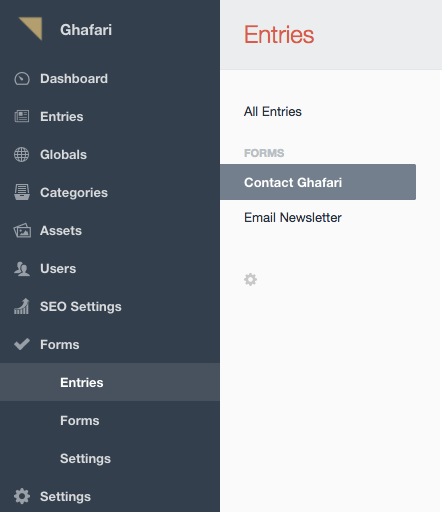
Task: Select the SEO Settings chart icon
Action: [x=22, y=306]
